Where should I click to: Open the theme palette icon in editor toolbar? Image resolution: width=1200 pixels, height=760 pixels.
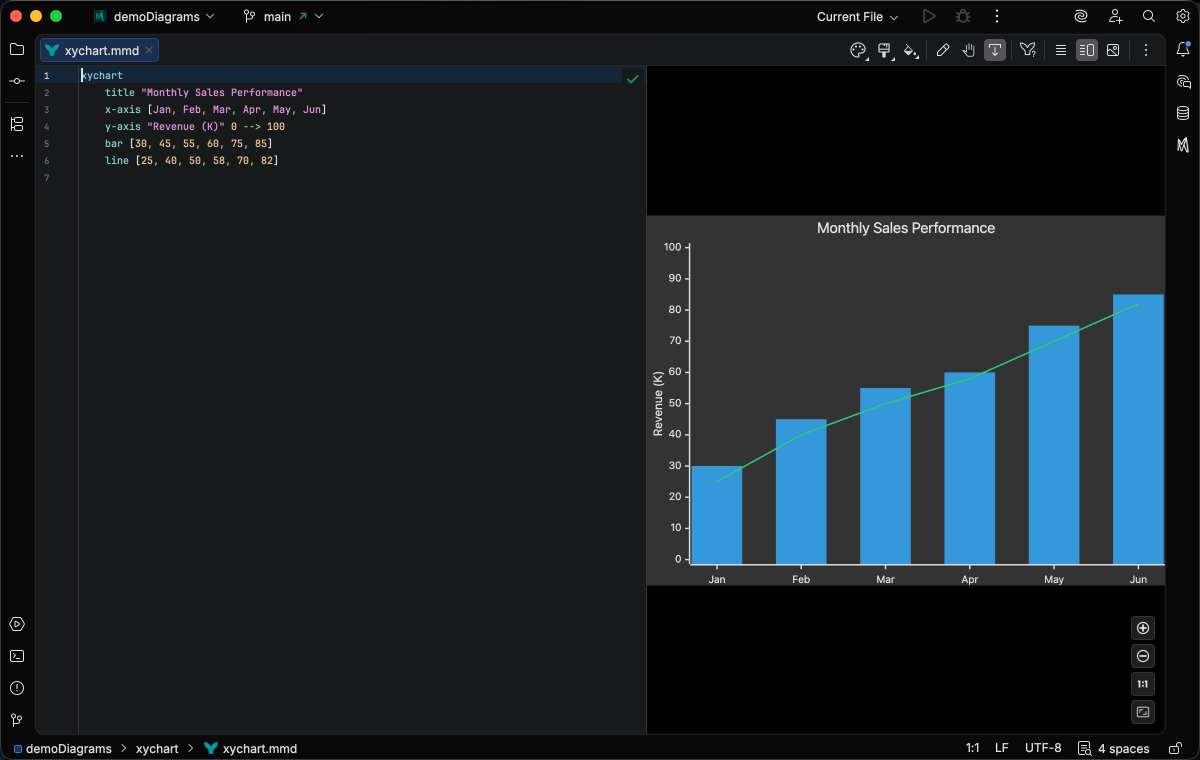pos(858,50)
